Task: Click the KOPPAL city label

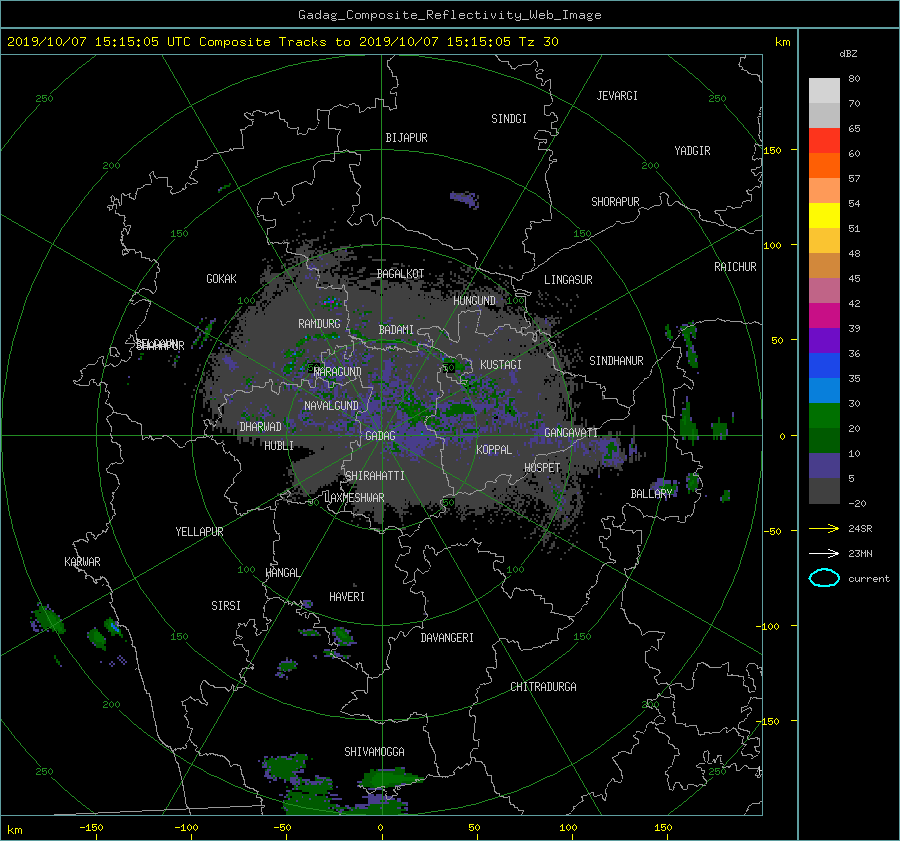Action: point(494,449)
